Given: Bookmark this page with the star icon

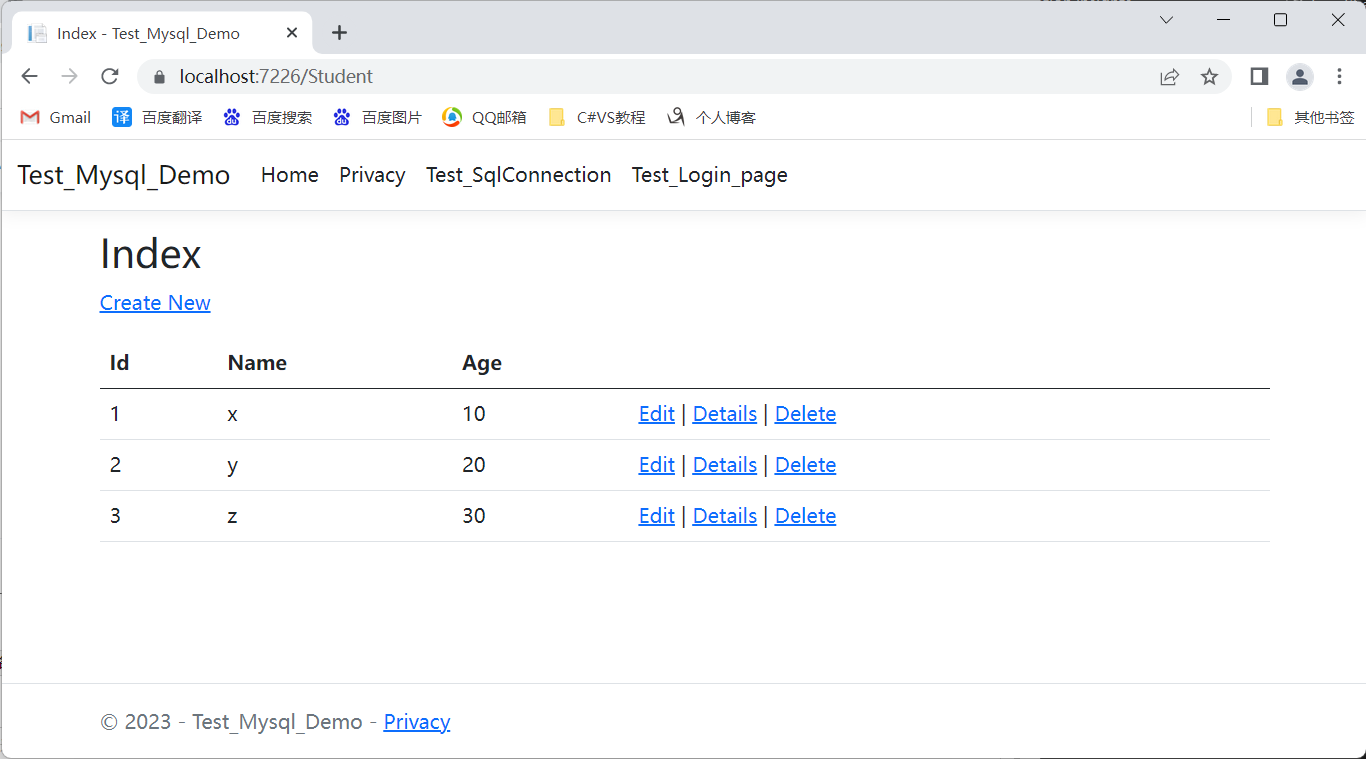Looking at the screenshot, I should pos(1210,77).
